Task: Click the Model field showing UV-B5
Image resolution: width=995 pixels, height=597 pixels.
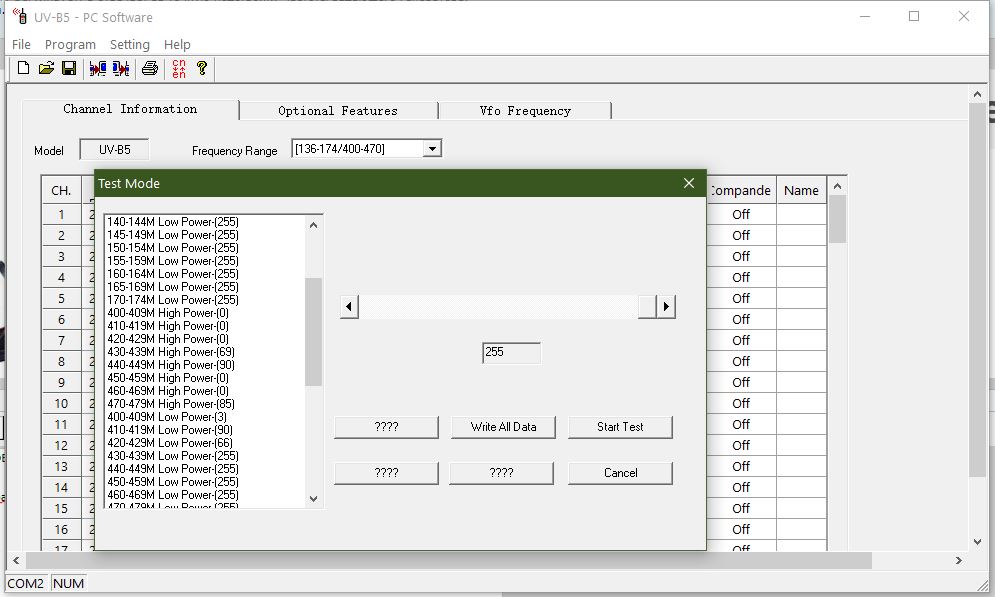Action: pyautogui.click(x=114, y=150)
